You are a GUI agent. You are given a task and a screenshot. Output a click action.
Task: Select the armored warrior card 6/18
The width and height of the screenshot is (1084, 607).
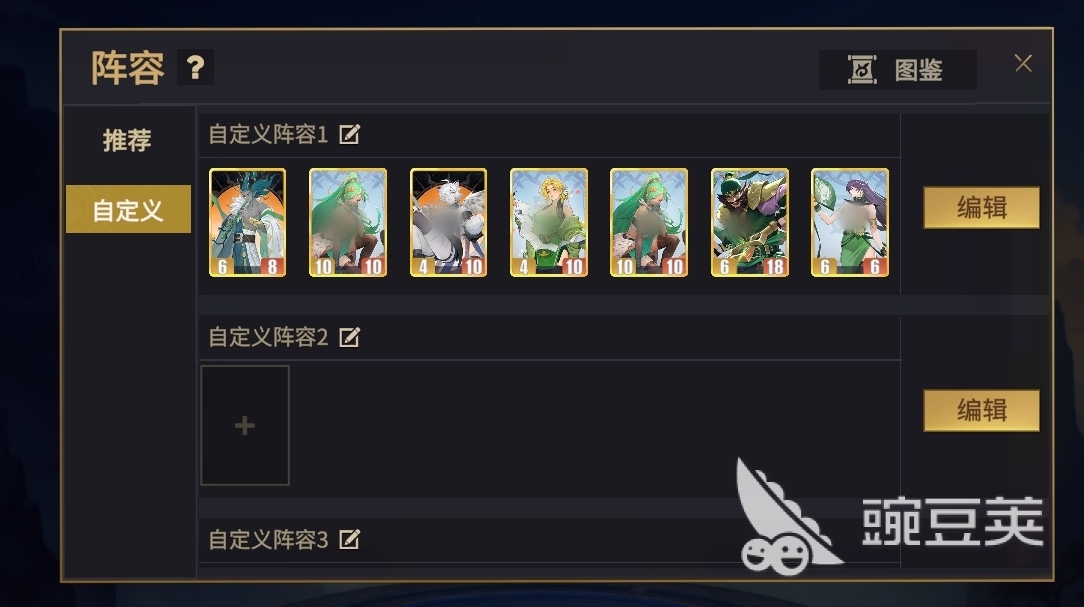[x=749, y=223]
